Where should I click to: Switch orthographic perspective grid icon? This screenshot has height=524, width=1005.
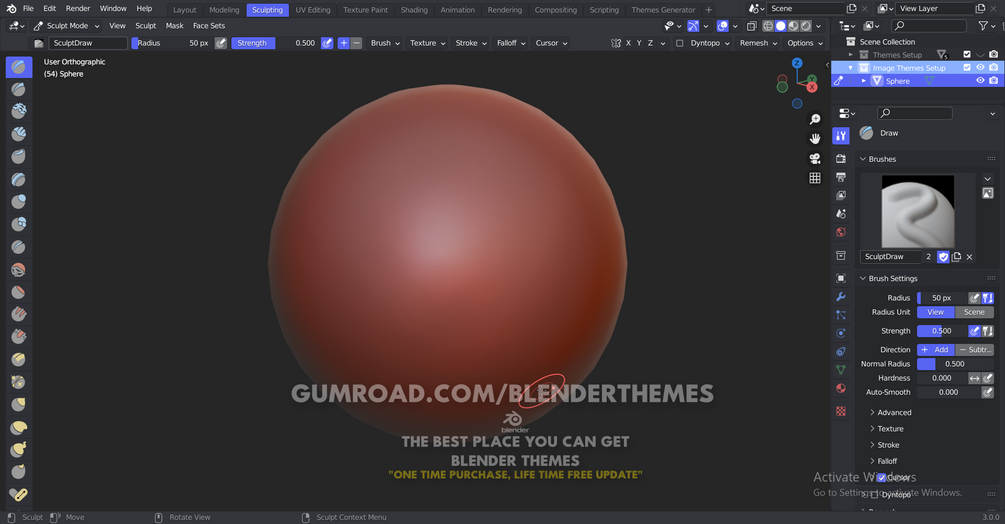tap(815, 178)
